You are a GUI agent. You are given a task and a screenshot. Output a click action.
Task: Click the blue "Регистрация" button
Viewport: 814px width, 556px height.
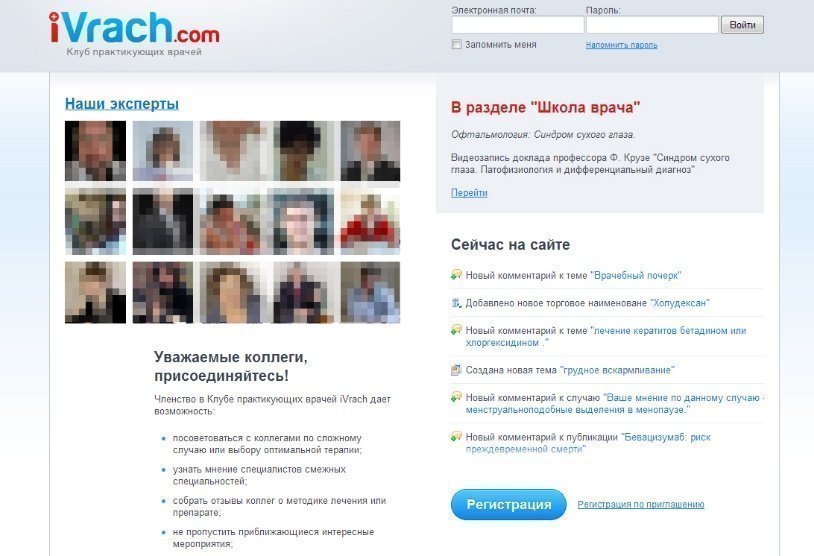(508, 504)
